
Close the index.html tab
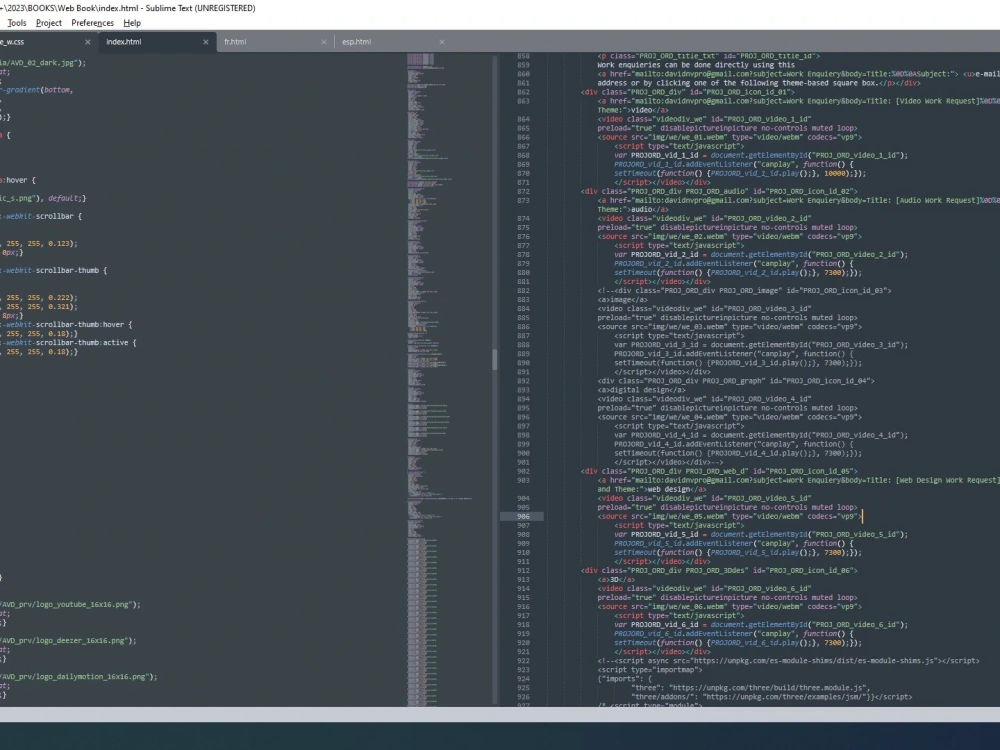(205, 42)
